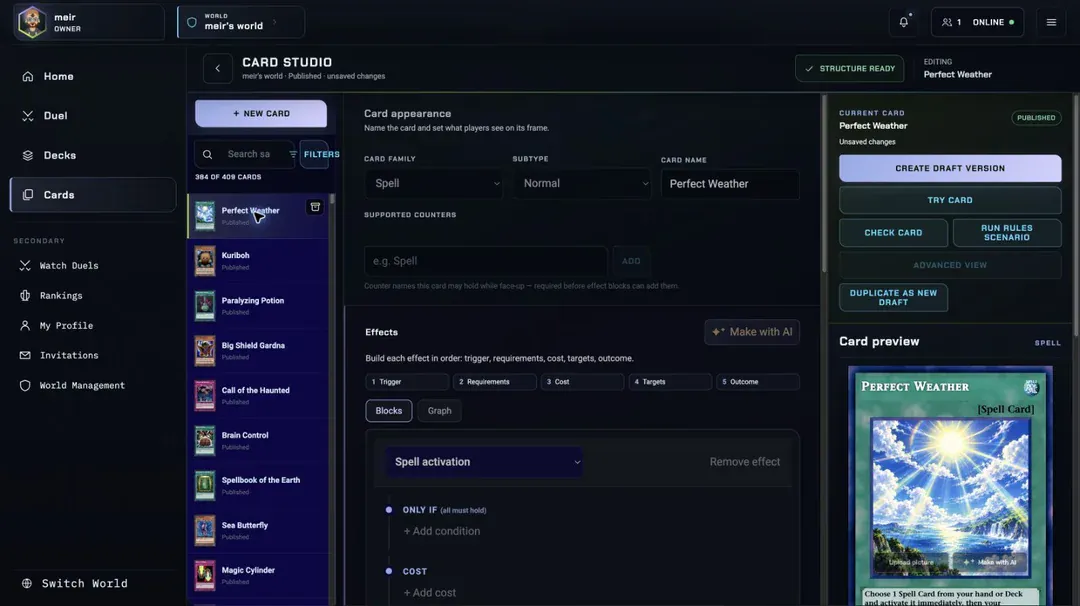Select step 4 Targets
The image size is (1080, 606).
click(x=670, y=382)
